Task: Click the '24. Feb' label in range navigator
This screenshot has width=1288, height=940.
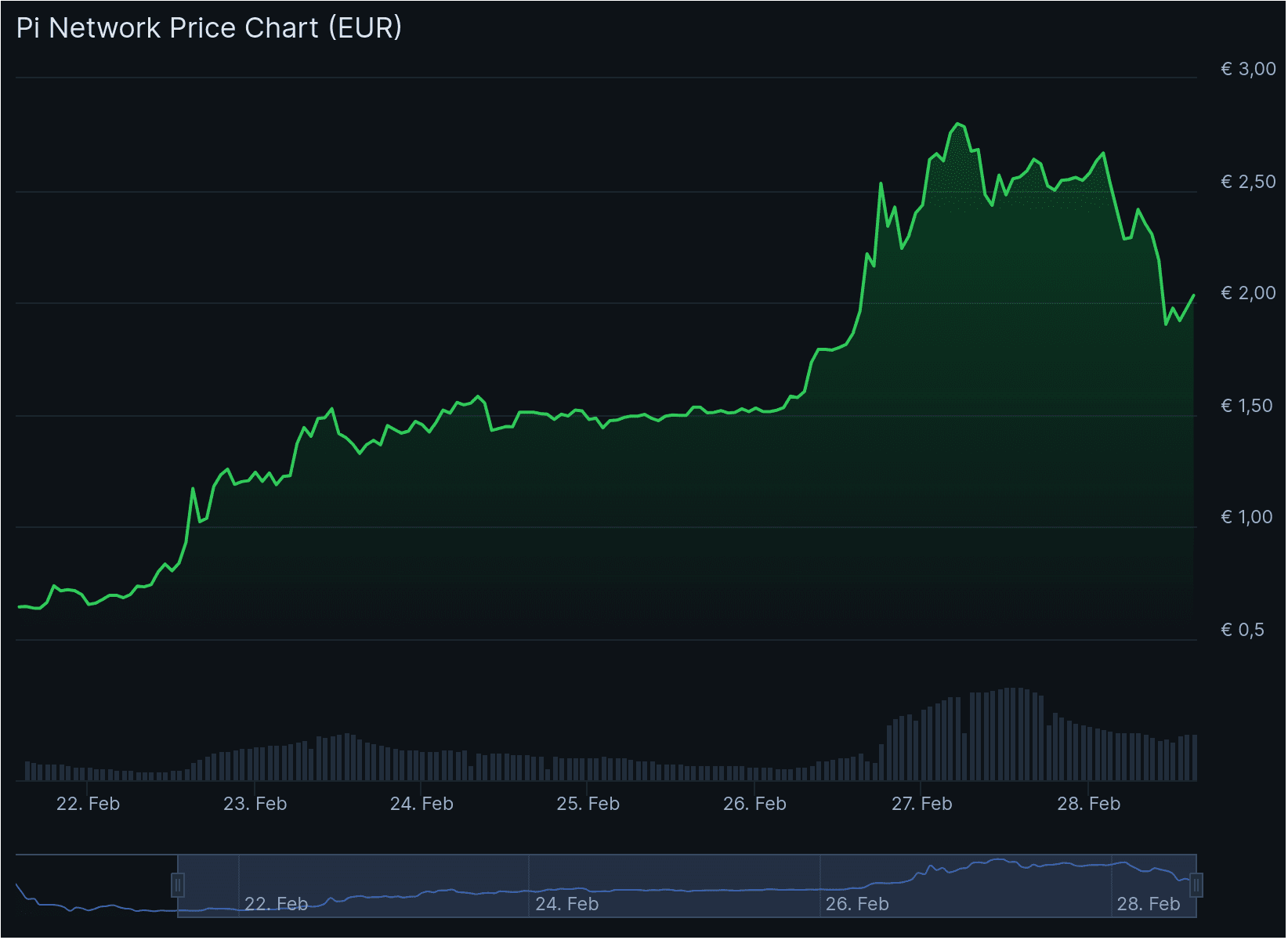Action: click(567, 905)
